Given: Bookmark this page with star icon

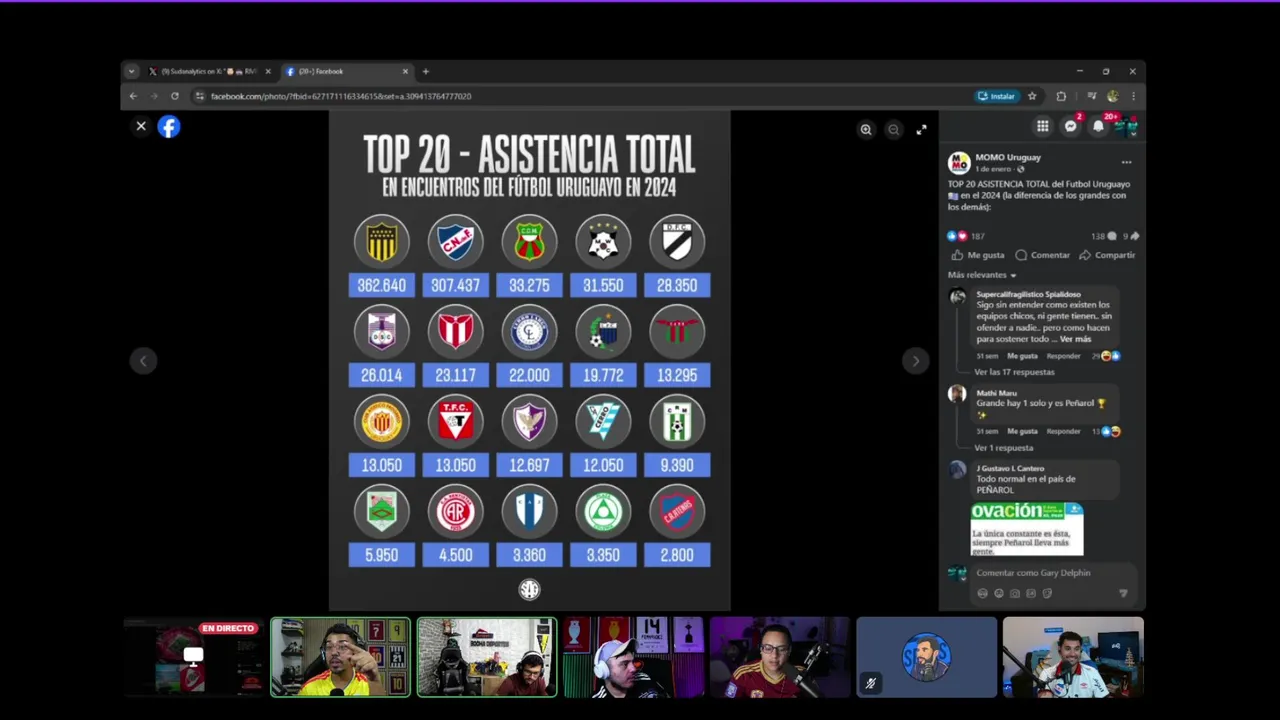Looking at the screenshot, I should pyautogui.click(x=1032, y=96).
